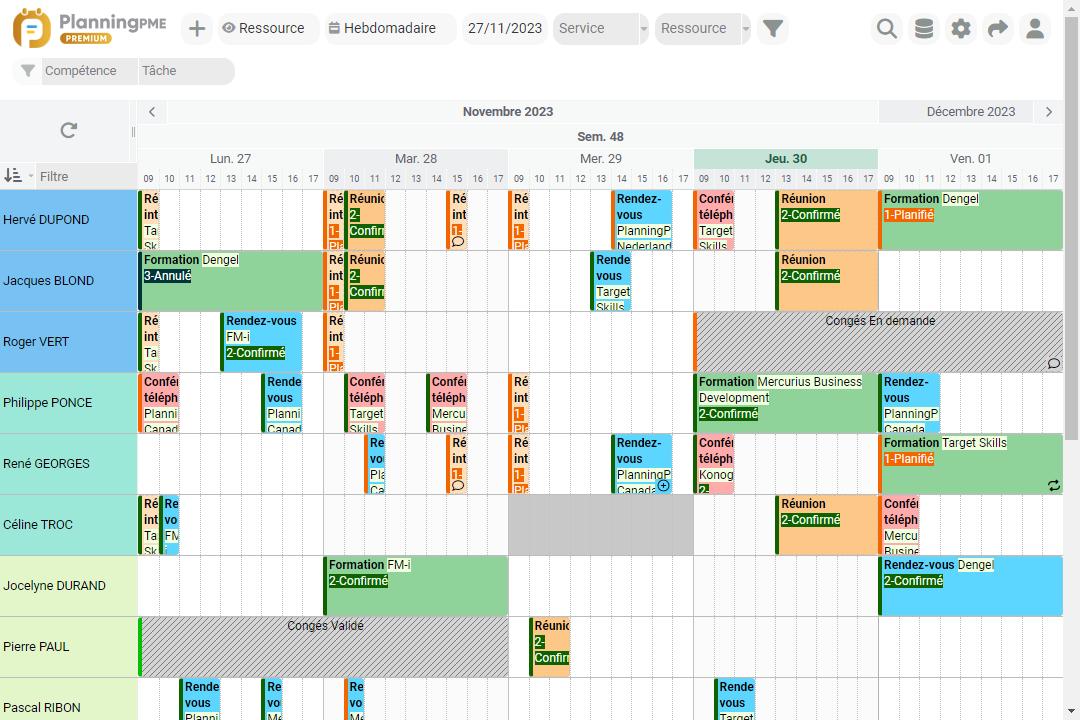Click recurrence icon on Formation Target Skills
Viewport: 1080px width, 720px height.
click(1054, 485)
